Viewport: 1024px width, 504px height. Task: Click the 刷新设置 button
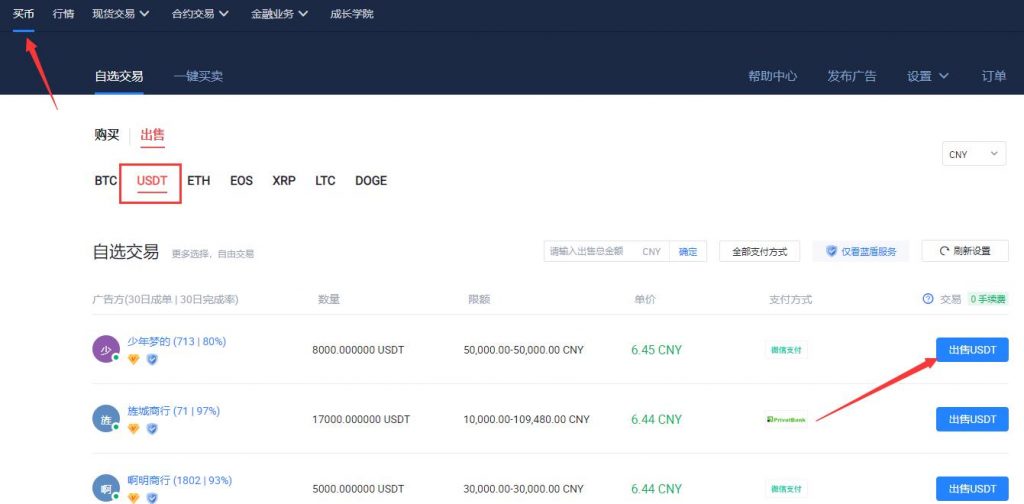coord(965,251)
